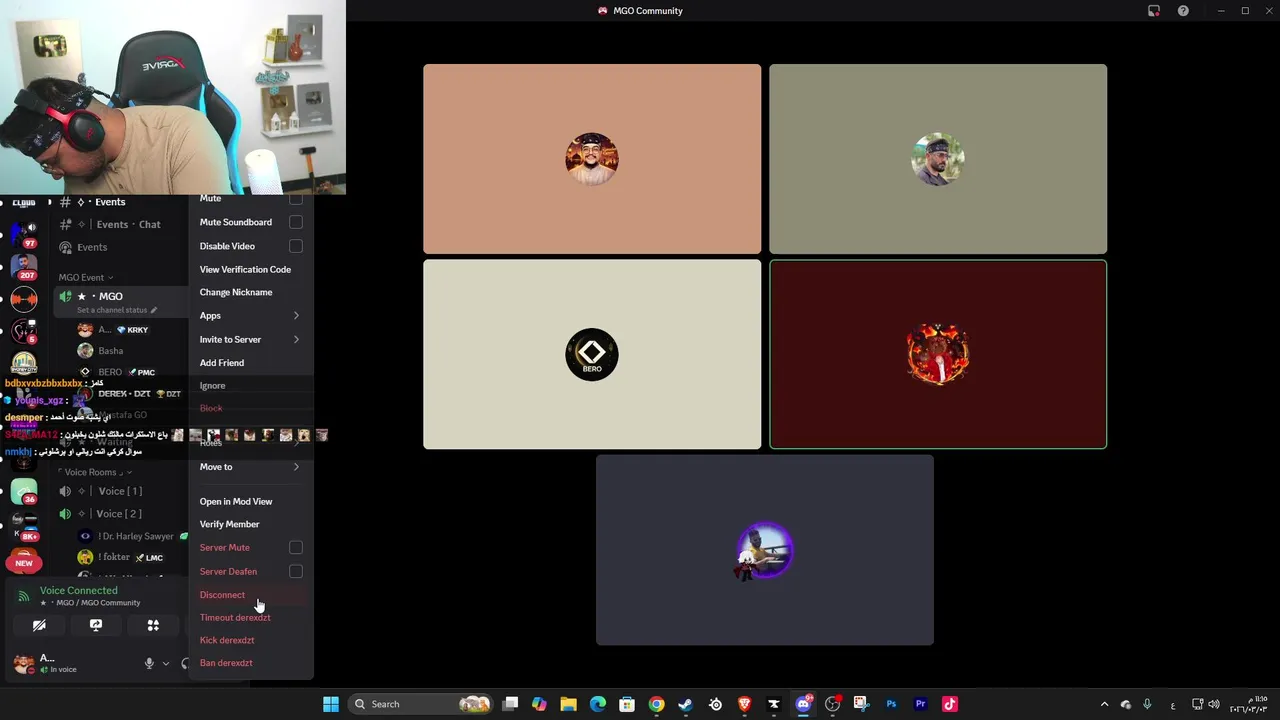Image resolution: width=1280 pixels, height=720 pixels.
Task: Click the voice connection signal icon
Action: [x=24, y=596]
